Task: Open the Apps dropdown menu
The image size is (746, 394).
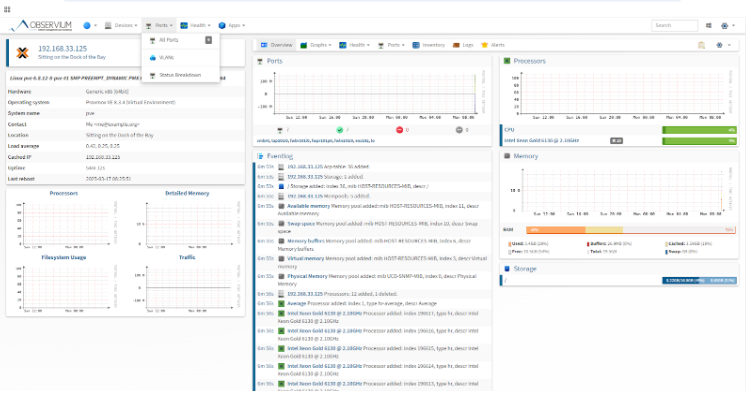Action: (232, 26)
